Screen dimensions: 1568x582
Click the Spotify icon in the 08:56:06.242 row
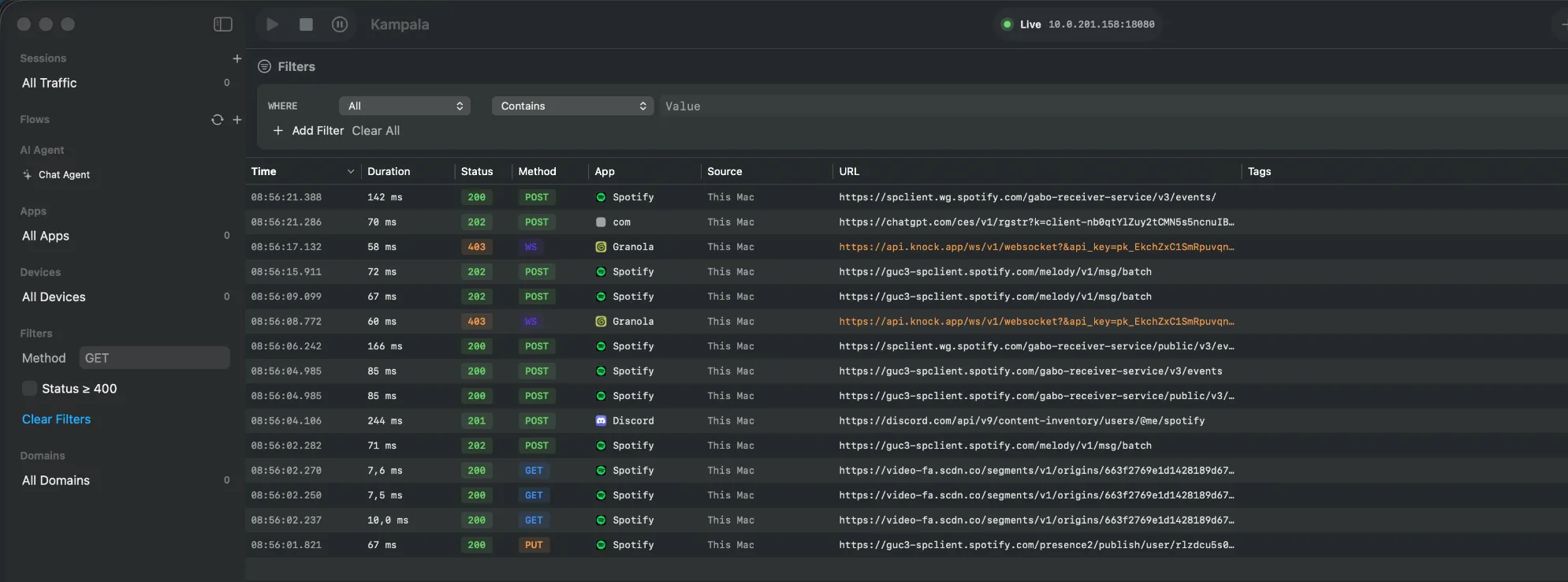(601, 346)
